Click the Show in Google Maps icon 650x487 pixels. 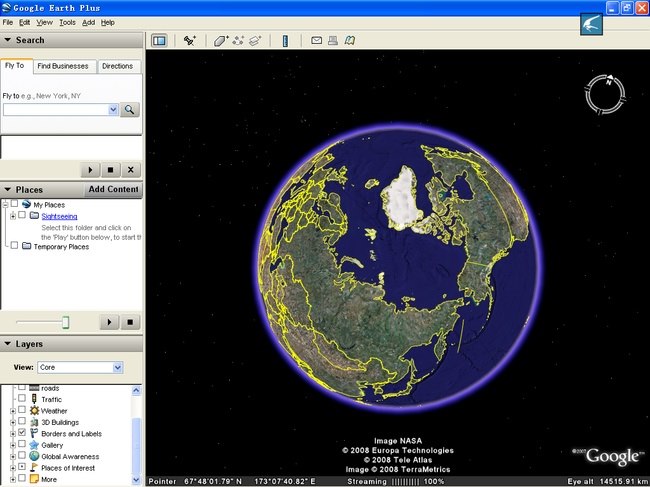point(350,40)
